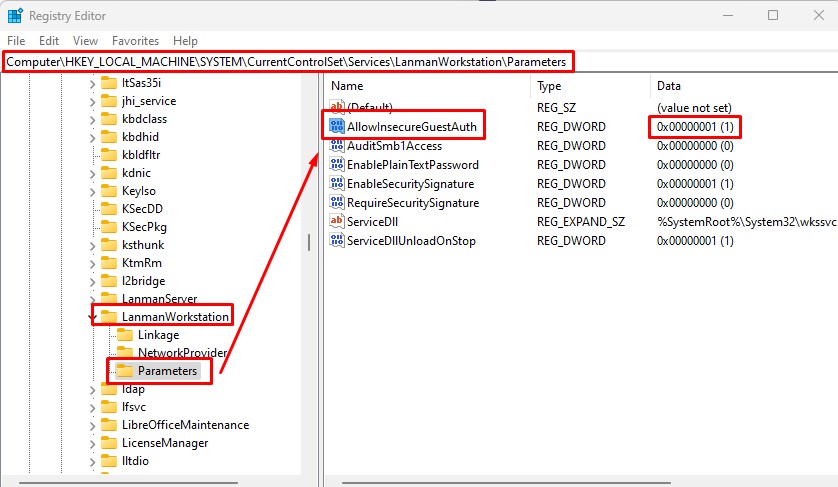Click the Data column header
This screenshot has height=487, width=838.
(x=669, y=86)
